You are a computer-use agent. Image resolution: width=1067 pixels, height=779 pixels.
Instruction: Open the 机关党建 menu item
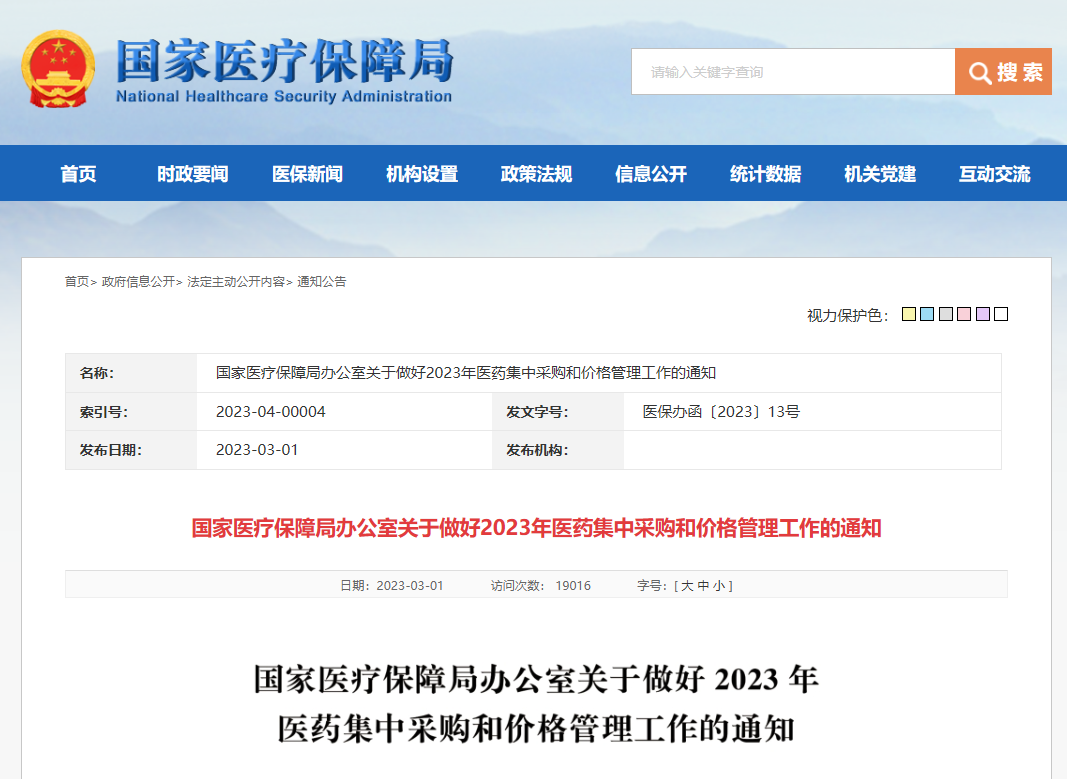click(880, 173)
